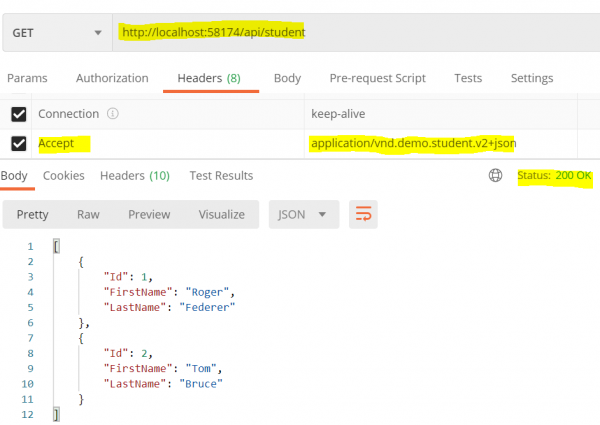Open the Pre-request Script tab
600x425 pixels.
377,78
